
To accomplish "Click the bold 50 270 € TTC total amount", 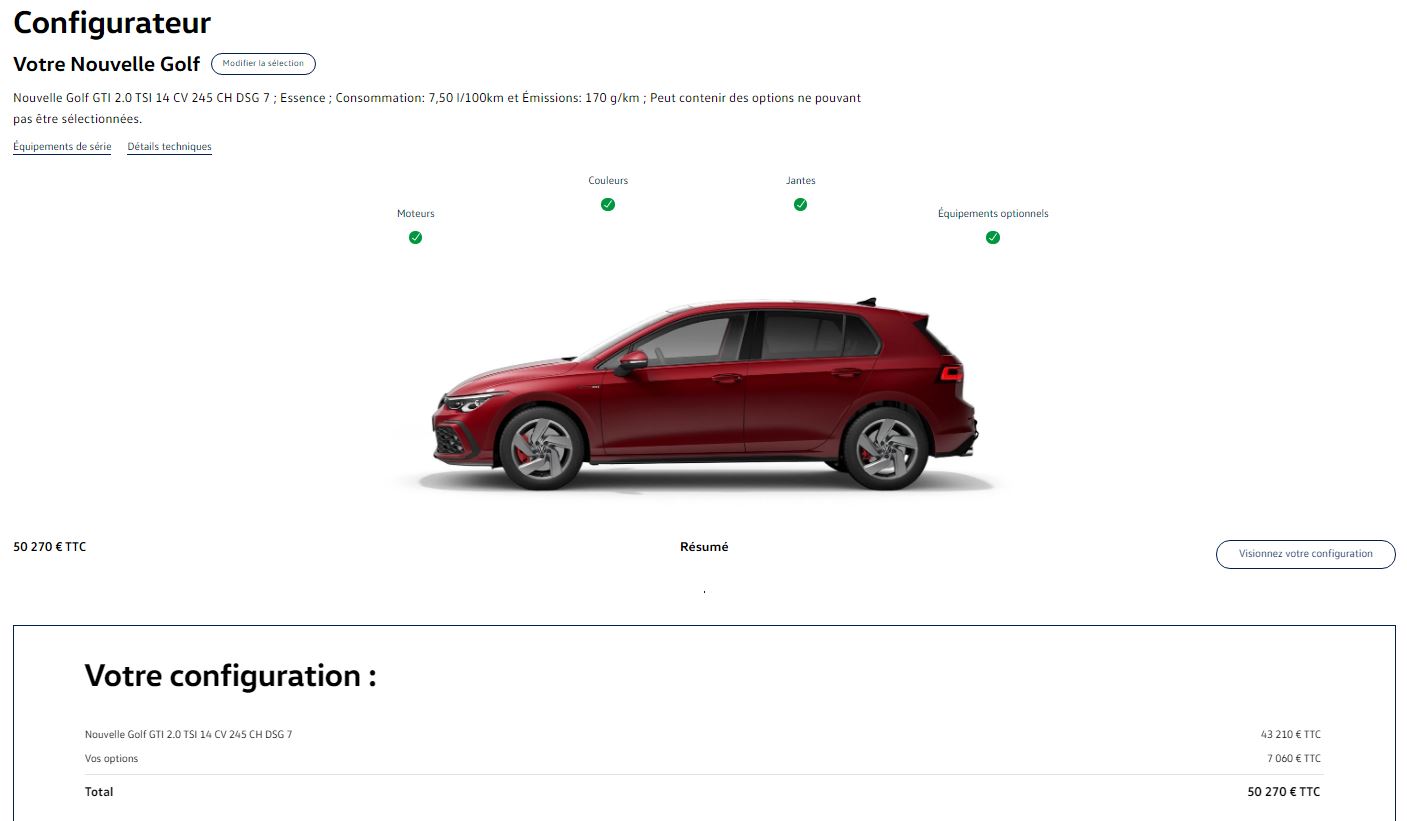I will tap(1284, 792).
